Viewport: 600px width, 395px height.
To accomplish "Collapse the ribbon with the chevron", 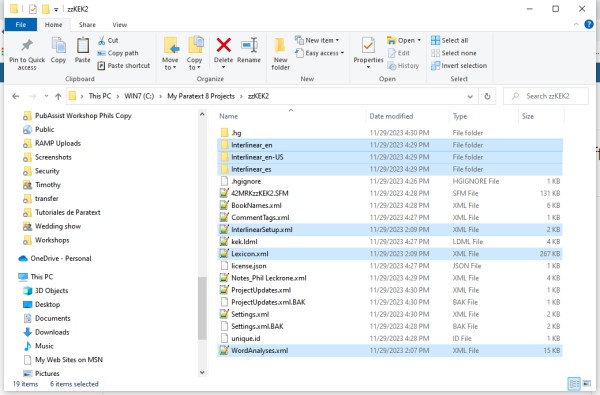I will tap(576, 24).
